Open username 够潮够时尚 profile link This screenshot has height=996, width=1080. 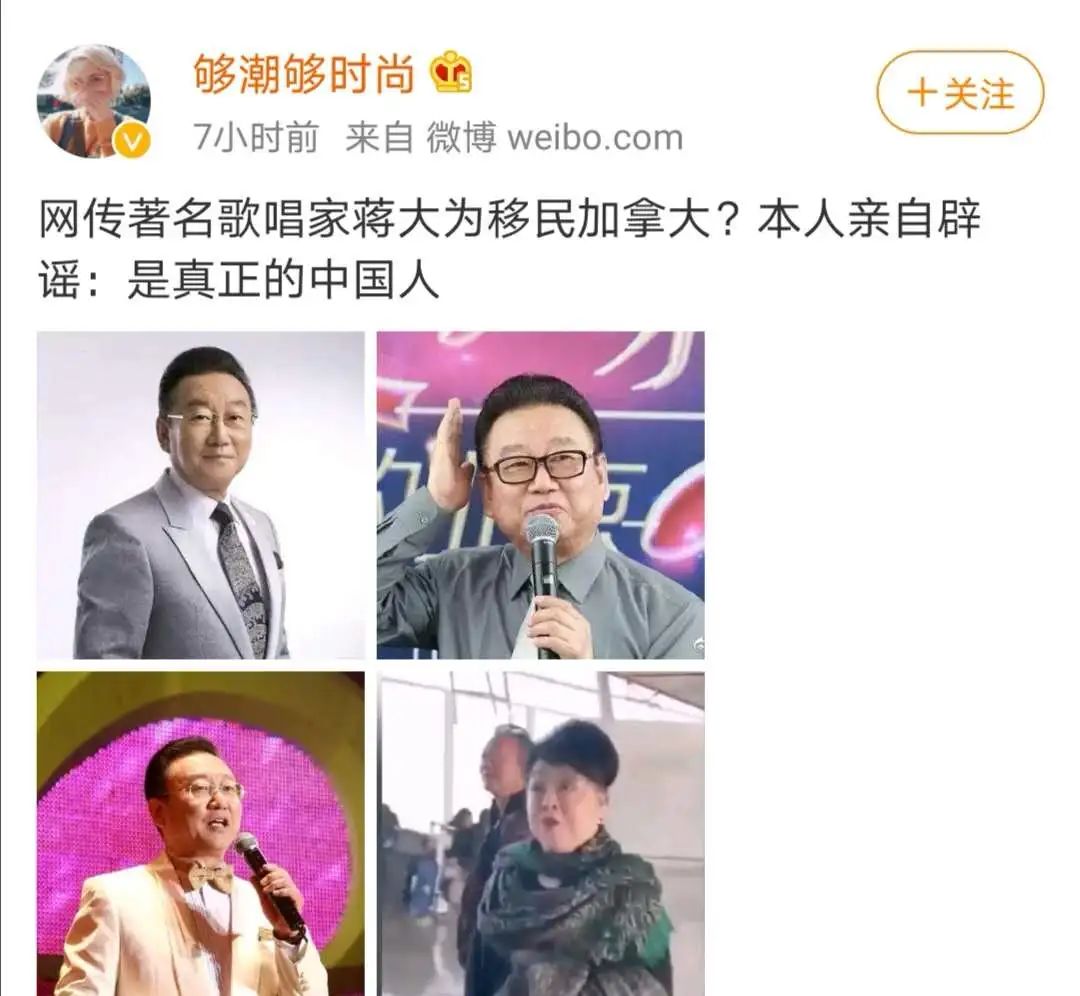coord(304,74)
